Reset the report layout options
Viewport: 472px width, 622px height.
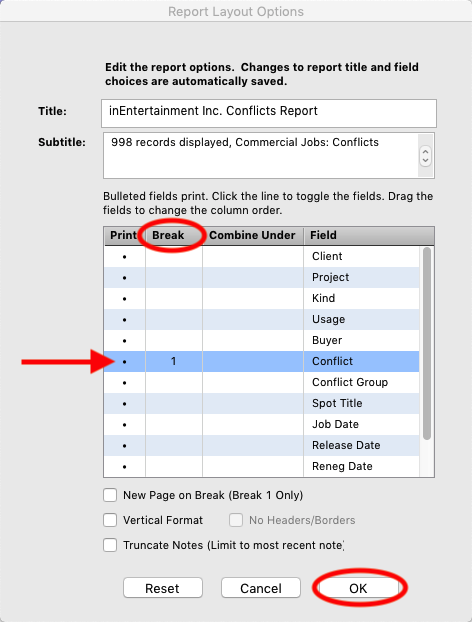(163, 588)
